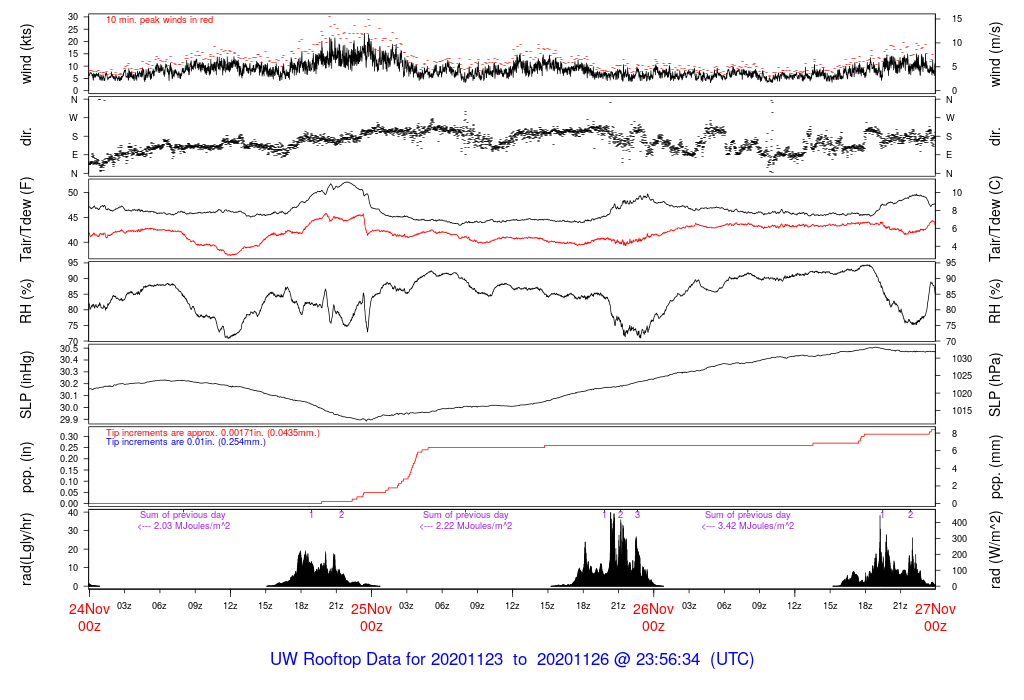
Task: Click the 'rad (W/m^2)' axis label
Action: tap(995, 549)
